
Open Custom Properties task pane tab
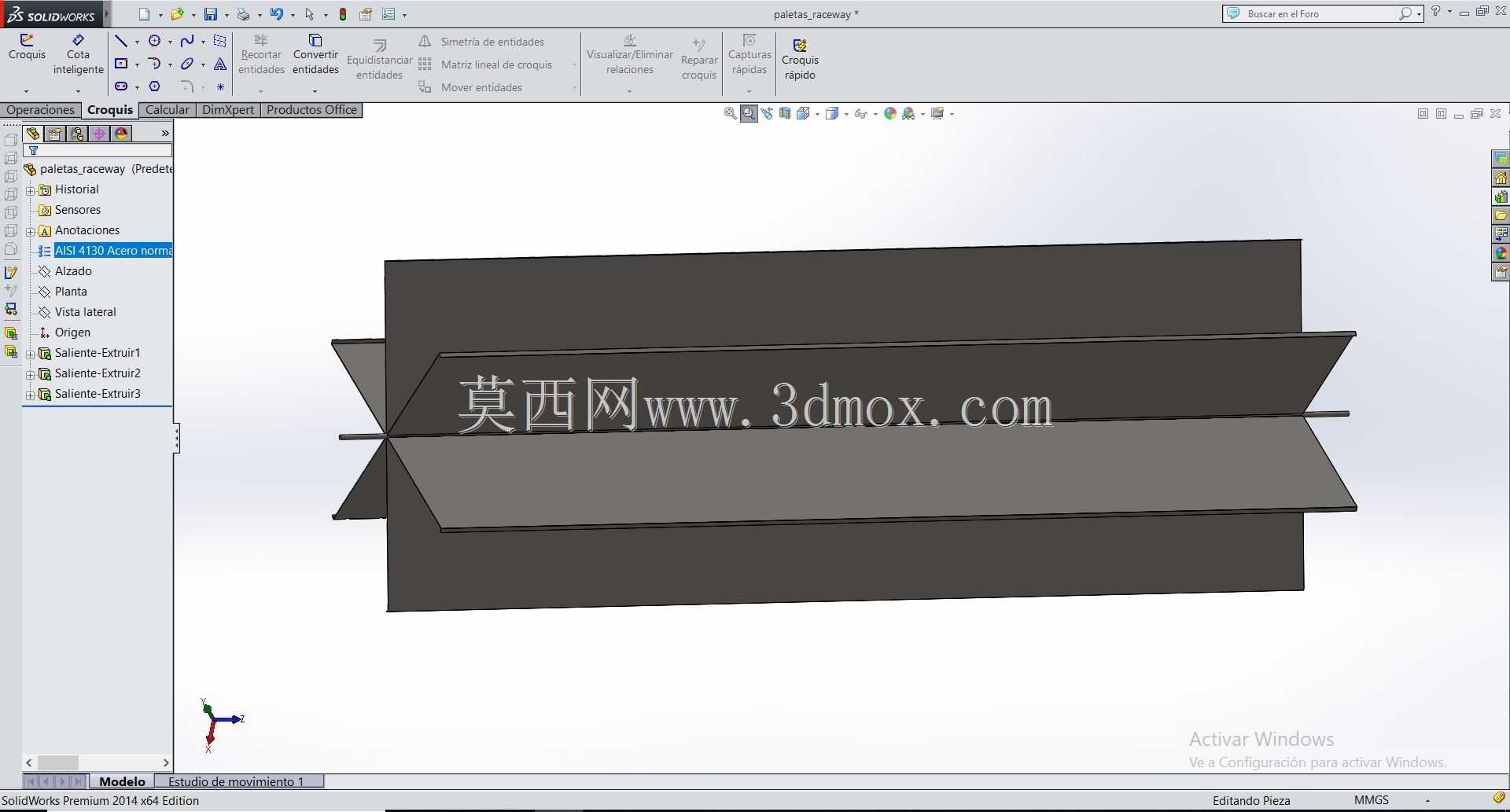click(x=1501, y=272)
